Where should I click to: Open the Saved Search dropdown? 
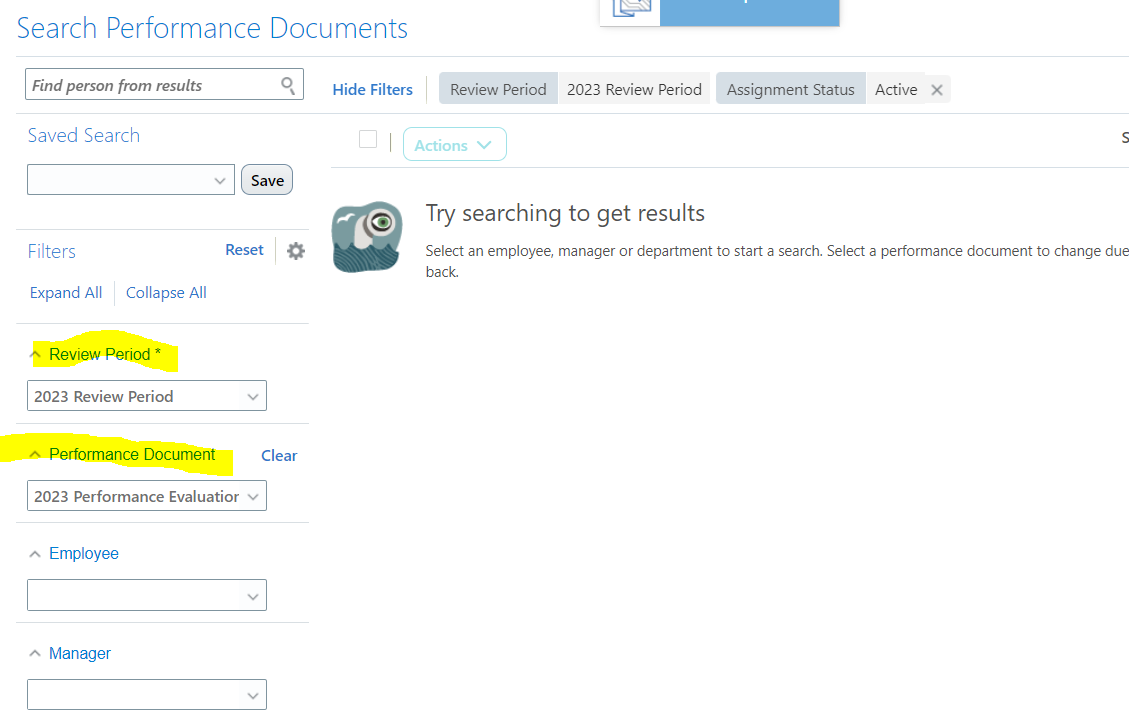[x=220, y=179]
